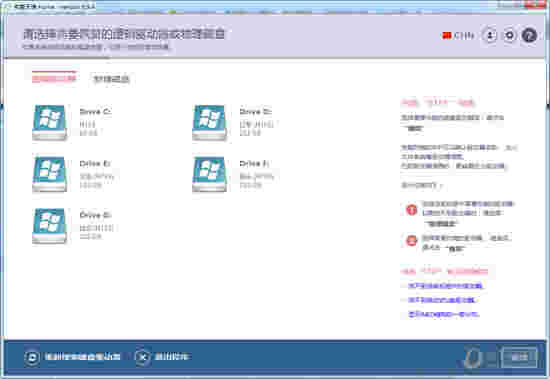Select the Drive C: disk icon
Image resolution: width=550 pixels, height=379 pixels.
tap(49, 122)
